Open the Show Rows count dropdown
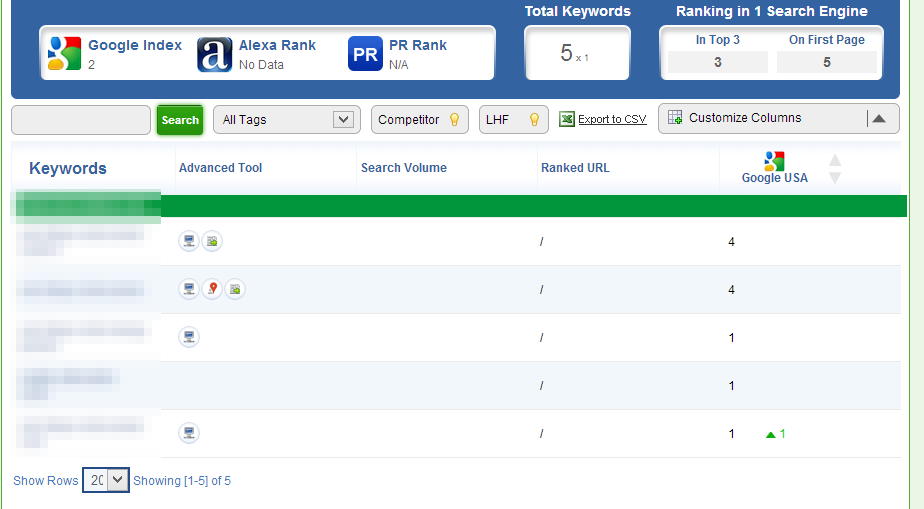The height and width of the screenshot is (509, 924). pos(106,480)
